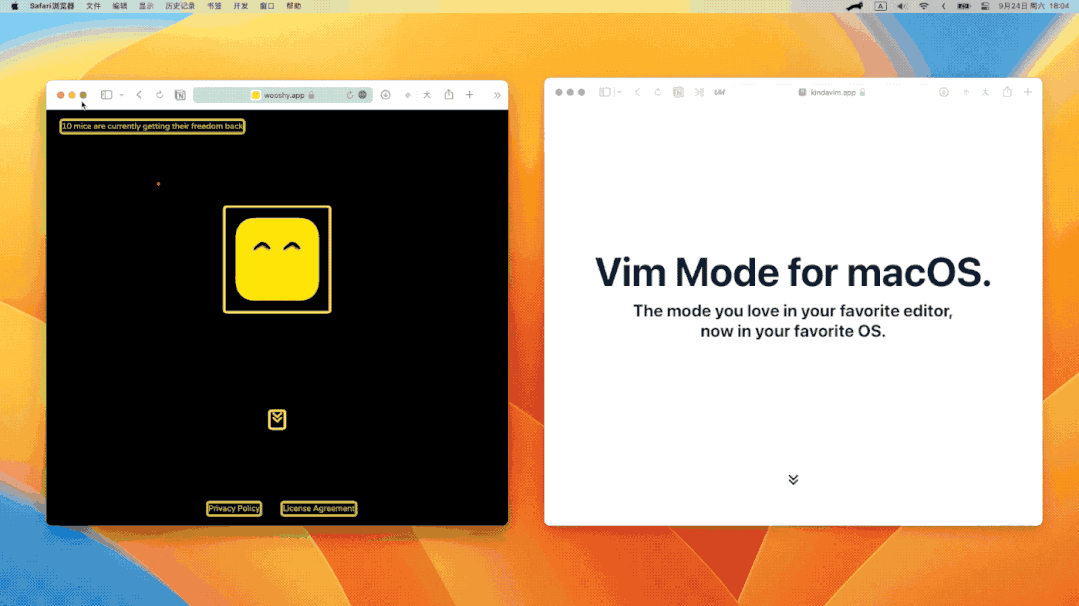
Task: Toggle the sidebar in the wooshy.app window
Action: 107,95
